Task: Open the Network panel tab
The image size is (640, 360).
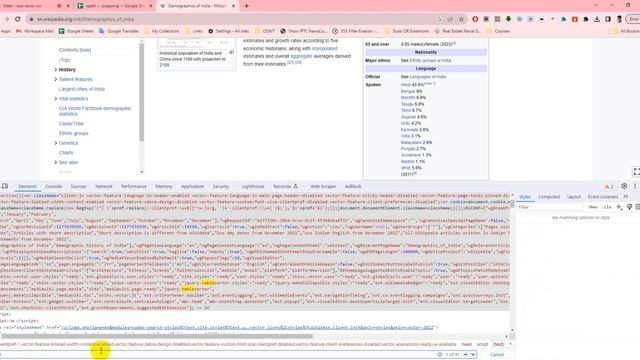Action: (x=104, y=187)
